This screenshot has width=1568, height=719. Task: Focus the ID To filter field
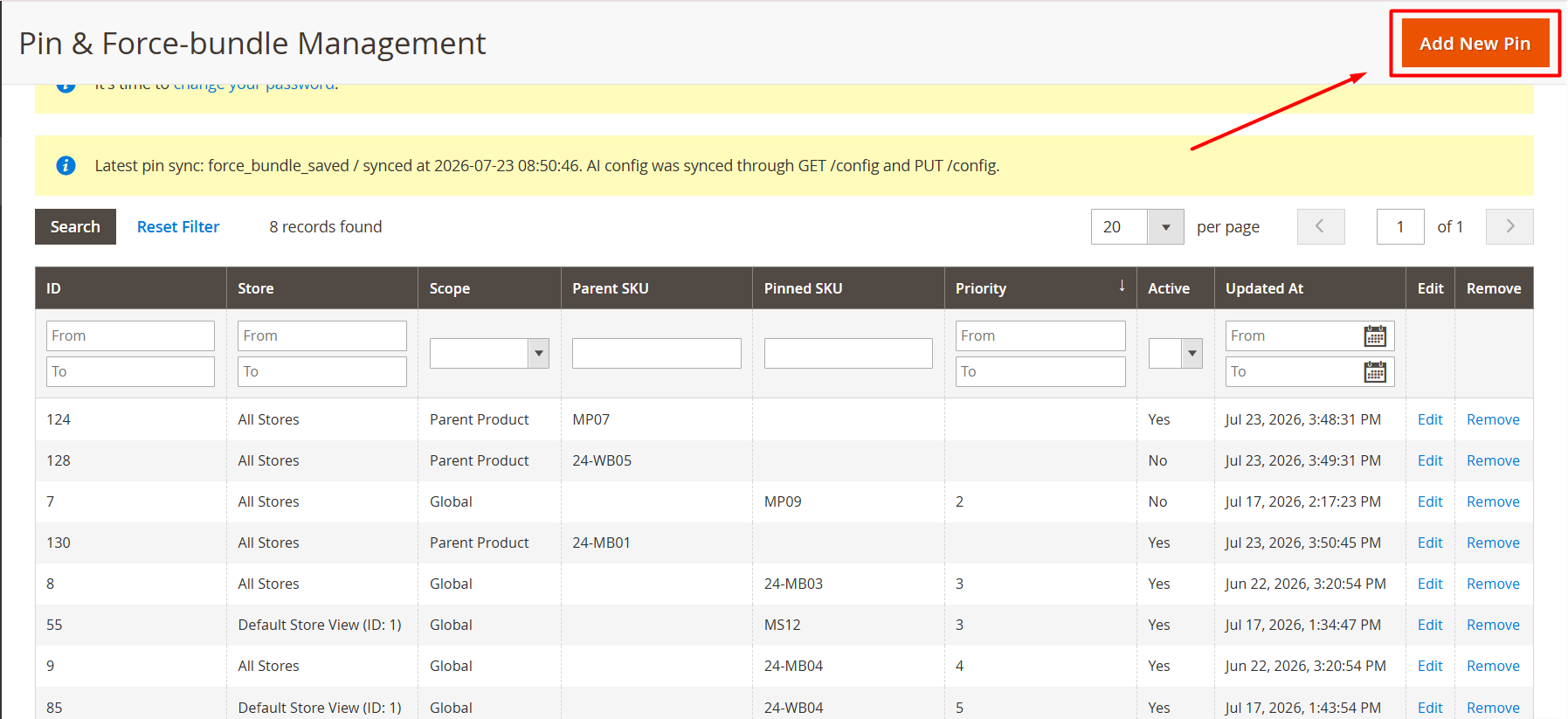pos(130,372)
